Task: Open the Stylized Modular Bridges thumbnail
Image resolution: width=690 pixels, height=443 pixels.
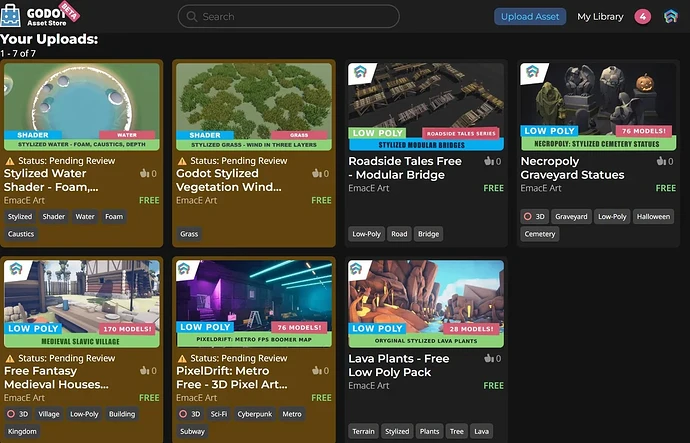Action: pyautogui.click(x=426, y=107)
